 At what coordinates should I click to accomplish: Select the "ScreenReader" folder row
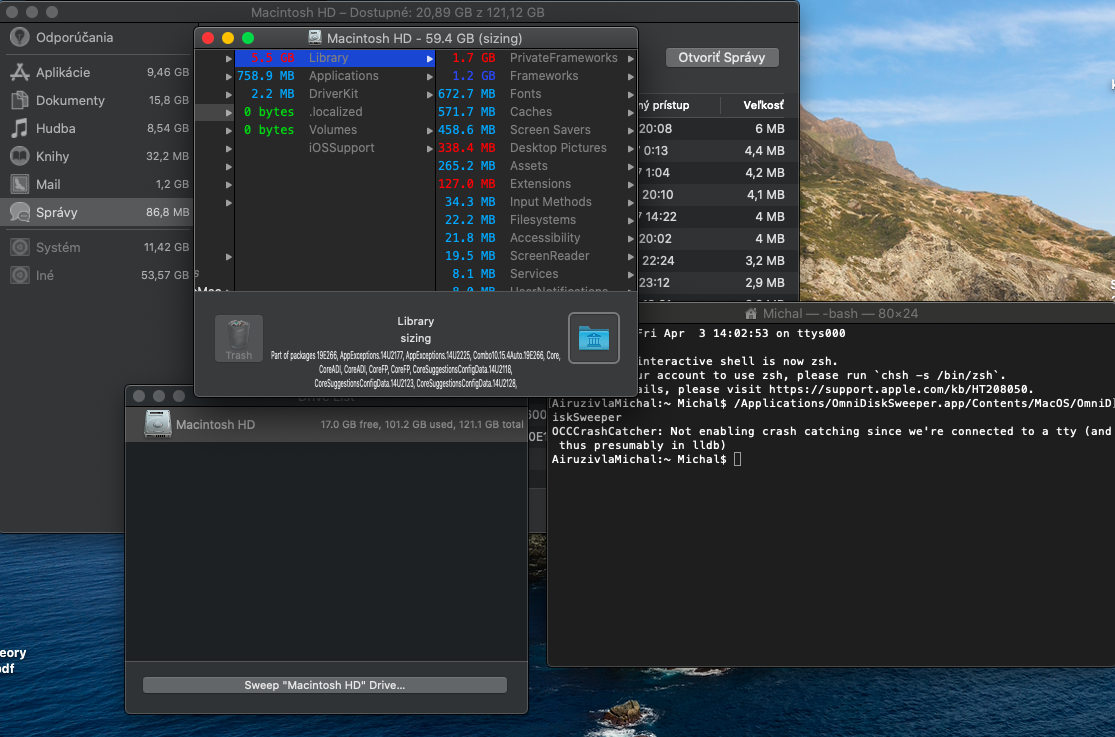tap(535, 255)
